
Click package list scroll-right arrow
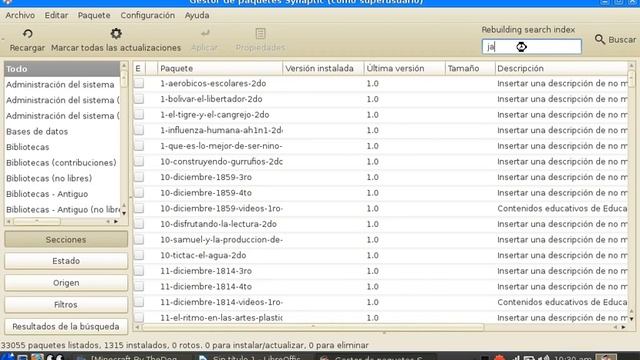(624, 327)
